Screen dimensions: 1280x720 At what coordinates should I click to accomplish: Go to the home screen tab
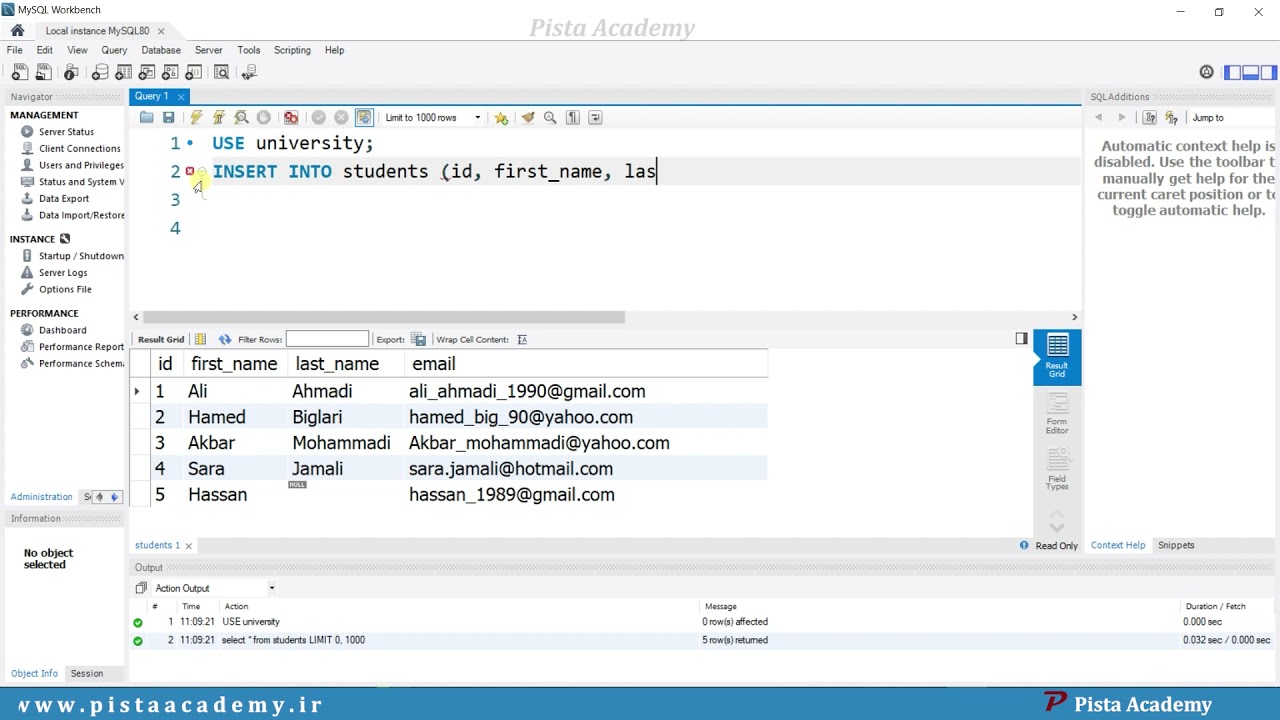(17, 31)
